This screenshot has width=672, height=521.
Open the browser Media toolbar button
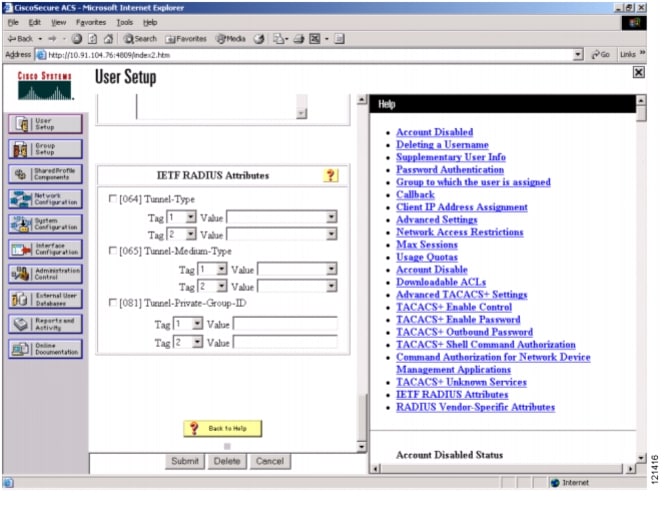tap(231, 39)
